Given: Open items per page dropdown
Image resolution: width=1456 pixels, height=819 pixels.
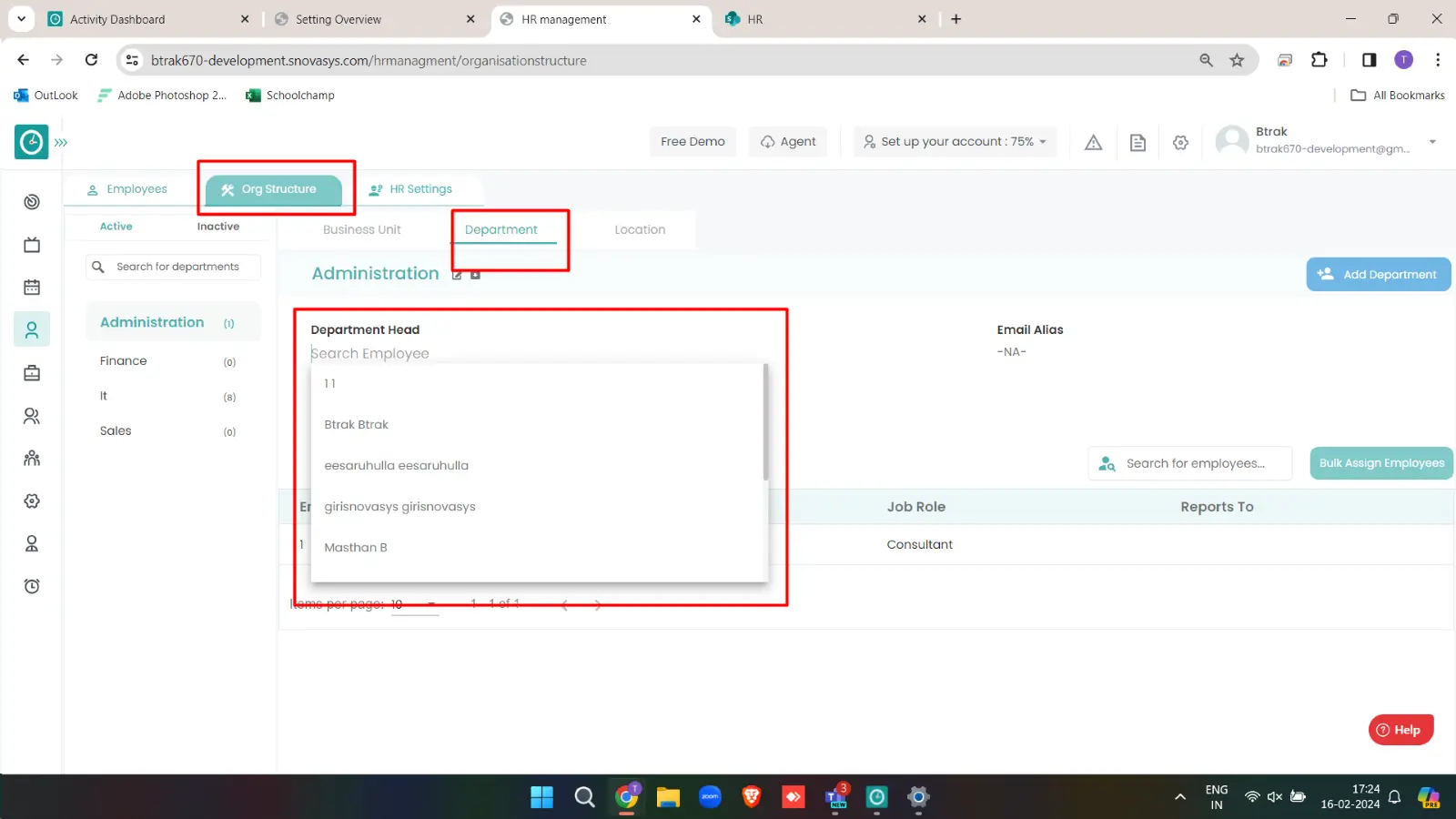Looking at the screenshot, I should tap(415, 604).
